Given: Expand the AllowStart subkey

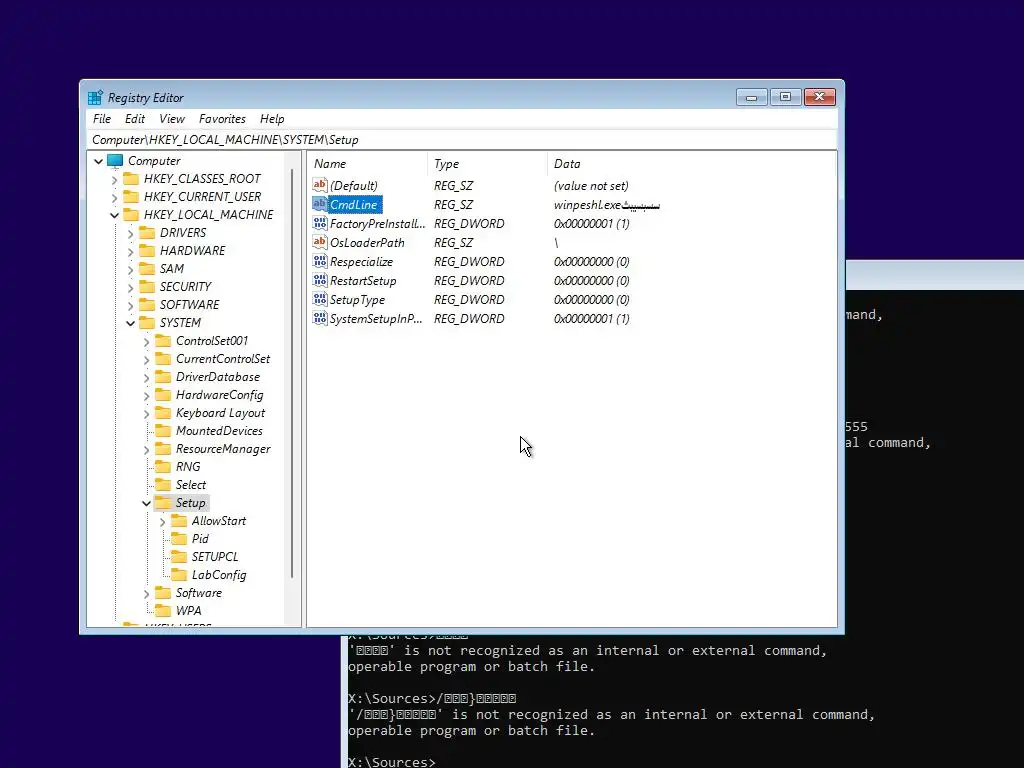Looking at the screenshot, I should pos(163,522).
